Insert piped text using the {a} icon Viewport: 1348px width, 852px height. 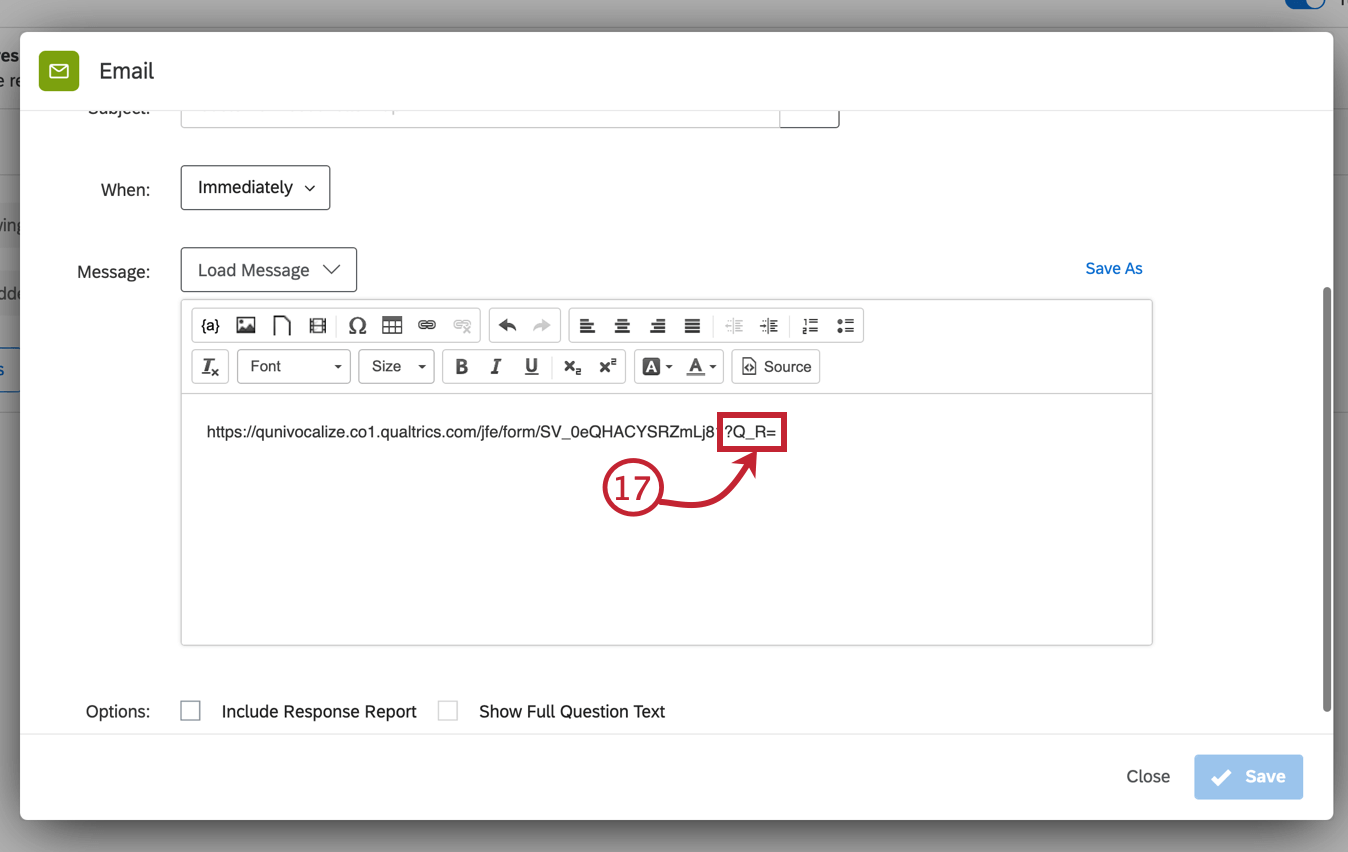point(210,325)
